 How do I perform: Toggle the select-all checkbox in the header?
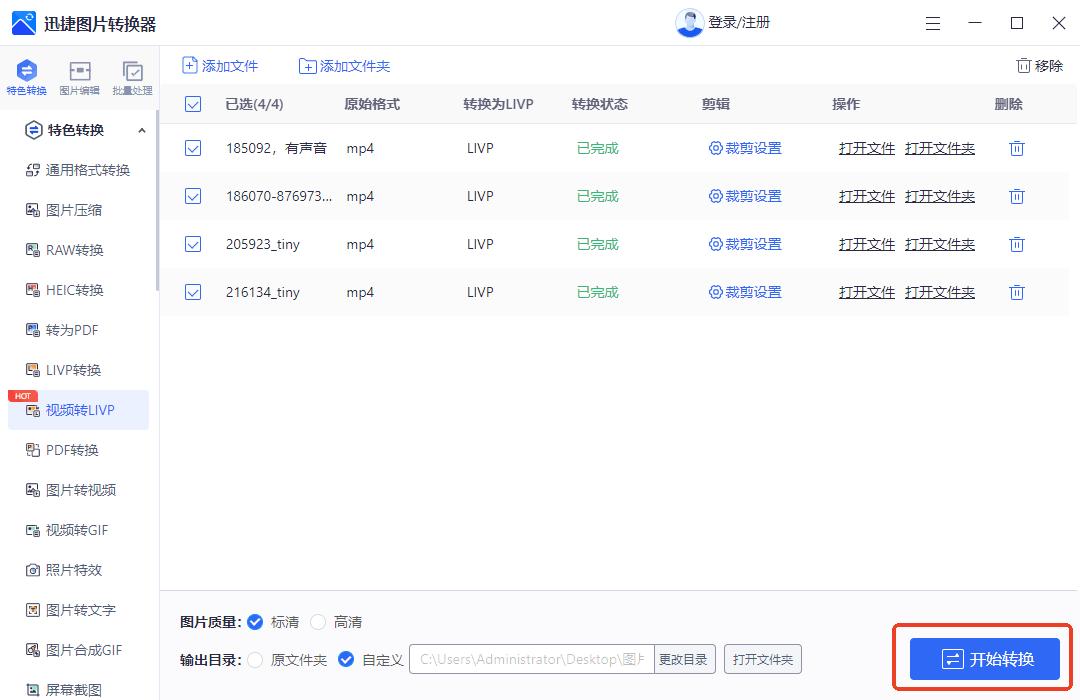[193, 103]
